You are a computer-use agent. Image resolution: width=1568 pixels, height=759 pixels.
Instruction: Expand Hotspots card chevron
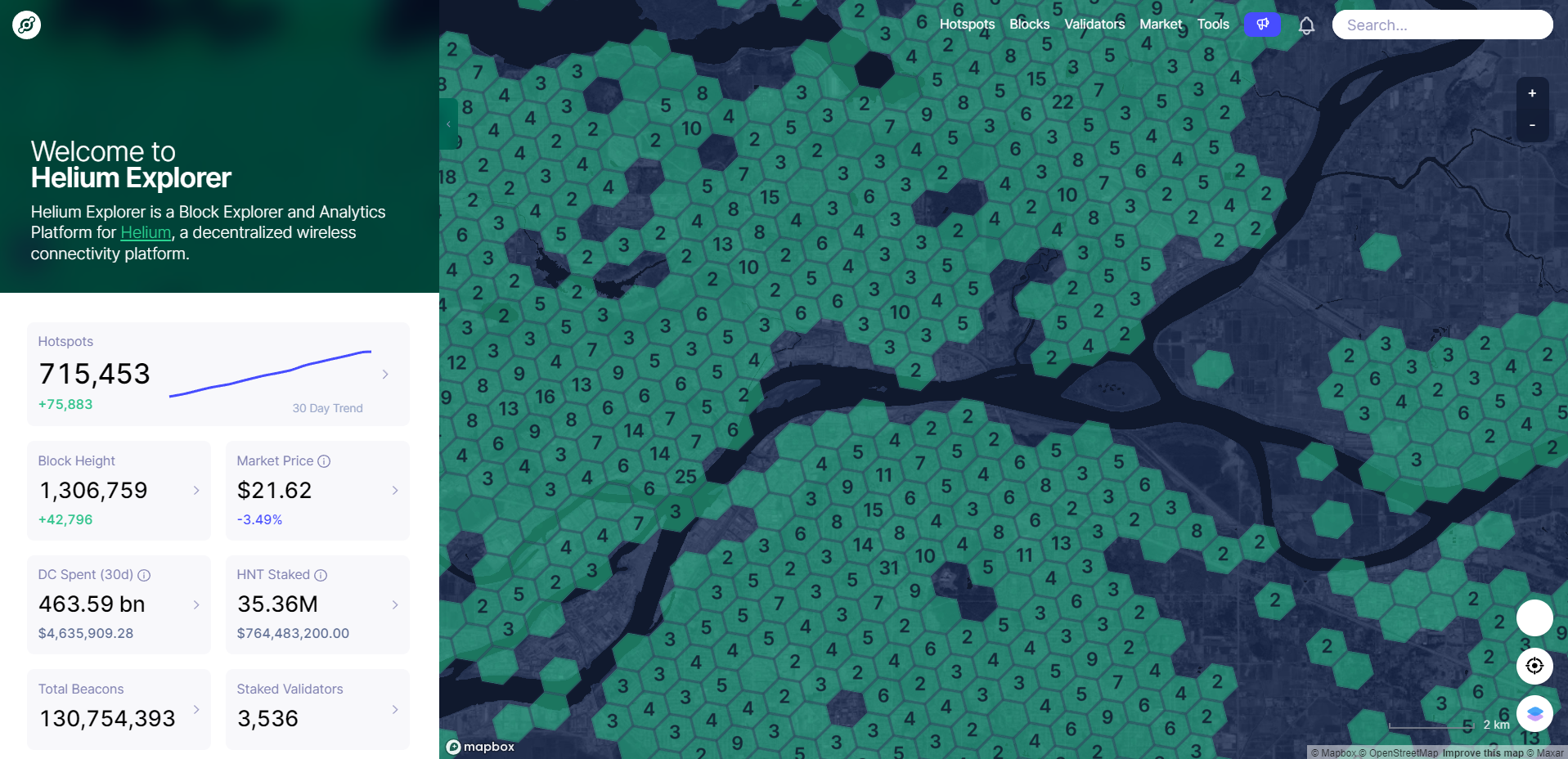pos(385,374)
